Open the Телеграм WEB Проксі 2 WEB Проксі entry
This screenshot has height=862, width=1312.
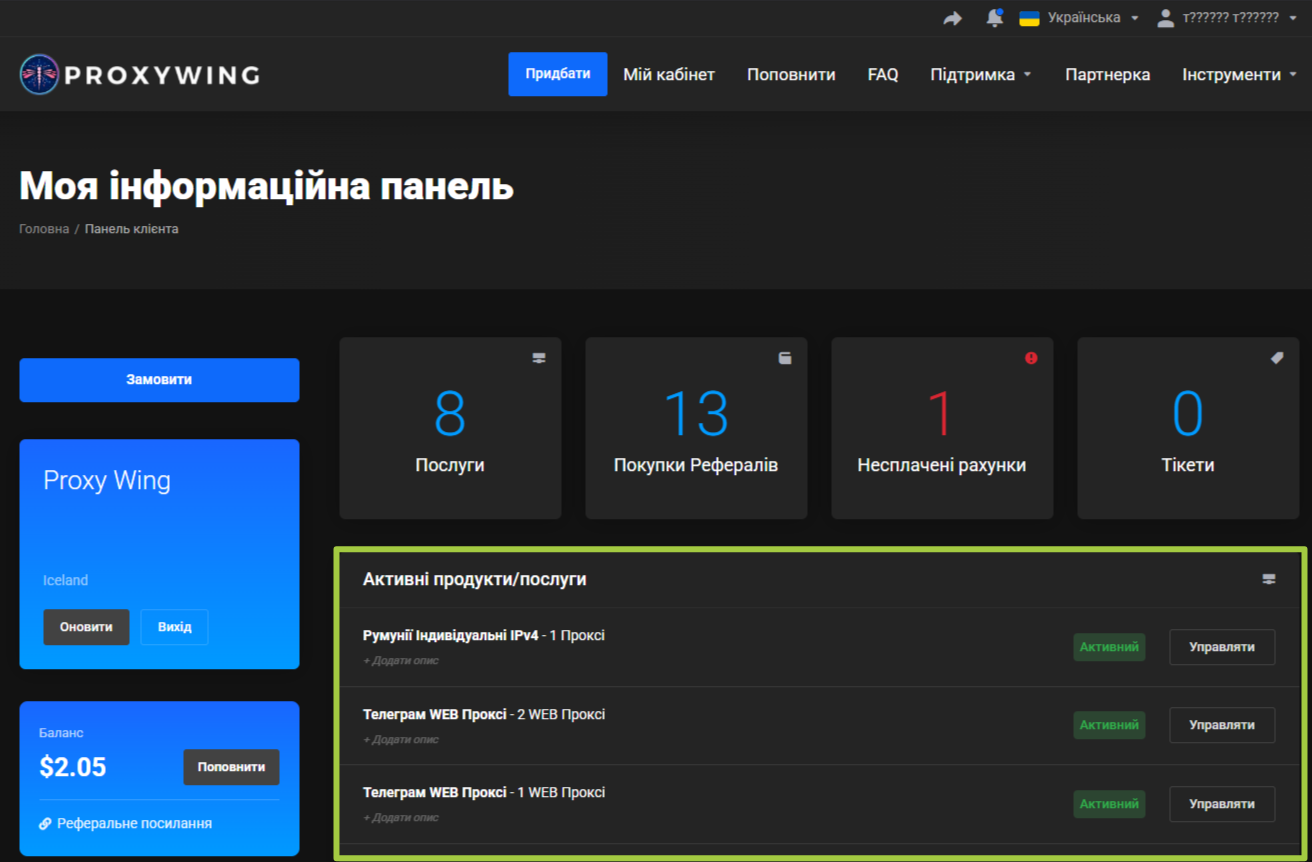(x=484, y=714)
